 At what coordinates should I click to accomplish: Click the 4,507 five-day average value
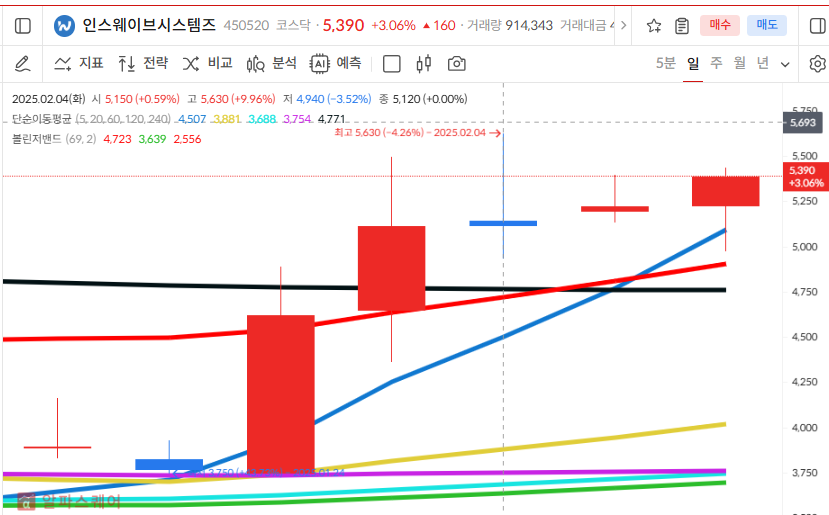192,119
